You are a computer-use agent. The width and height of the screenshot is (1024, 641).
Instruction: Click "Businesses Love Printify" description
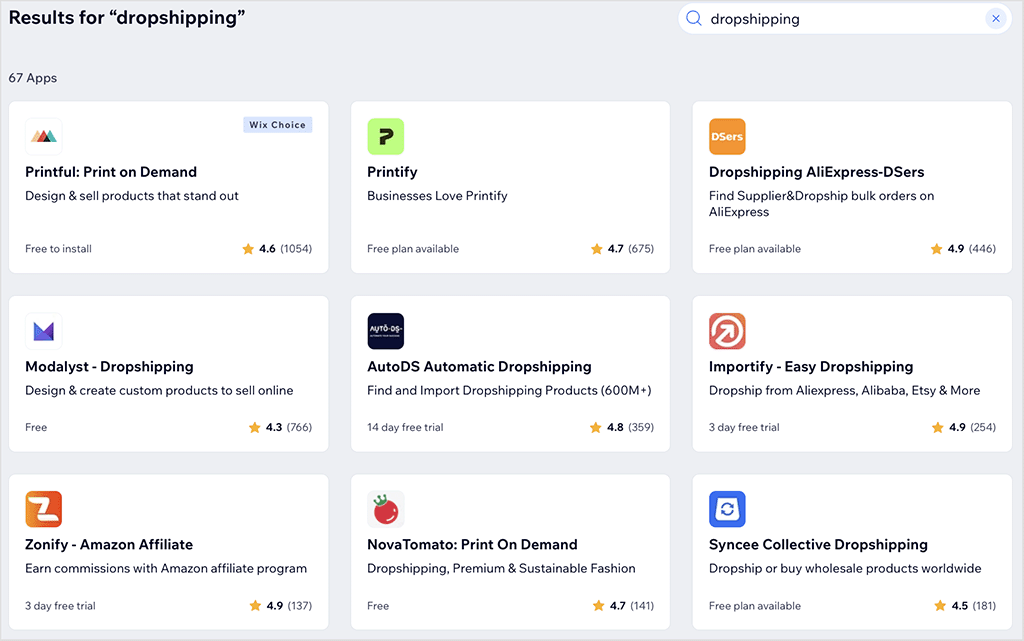[437, 196]
